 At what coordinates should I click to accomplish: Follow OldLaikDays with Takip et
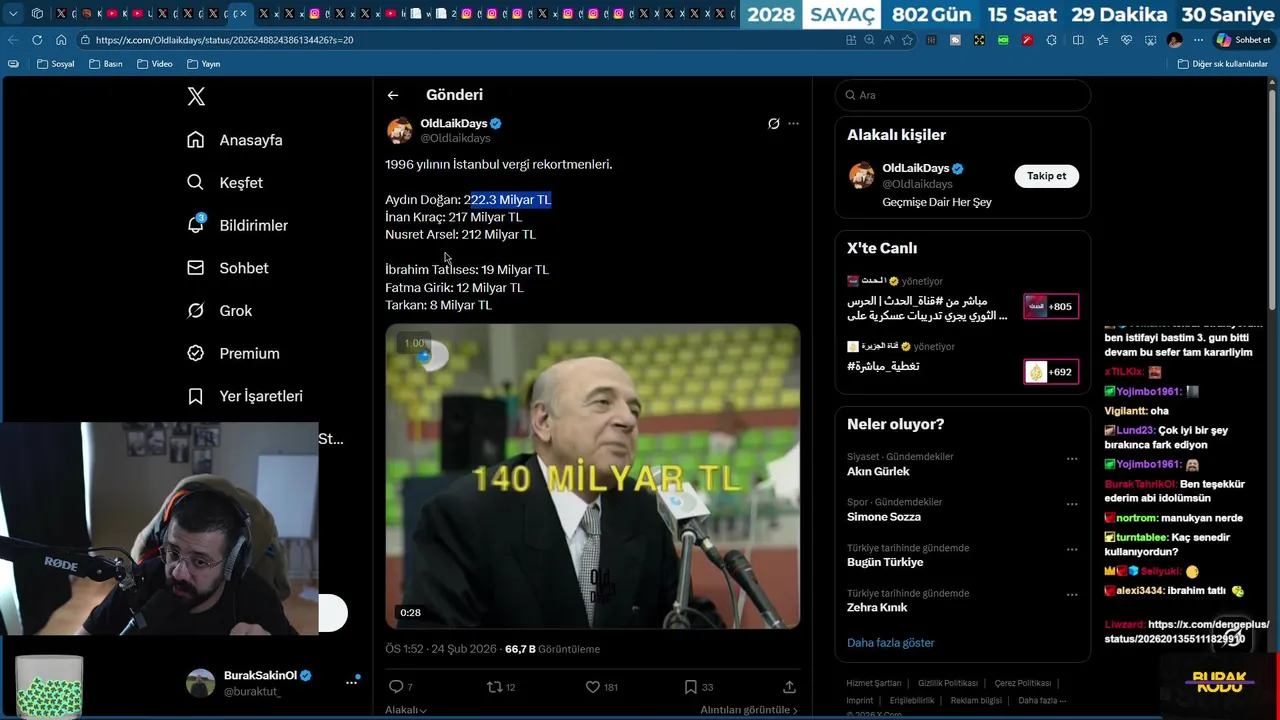pos(1046,176)
